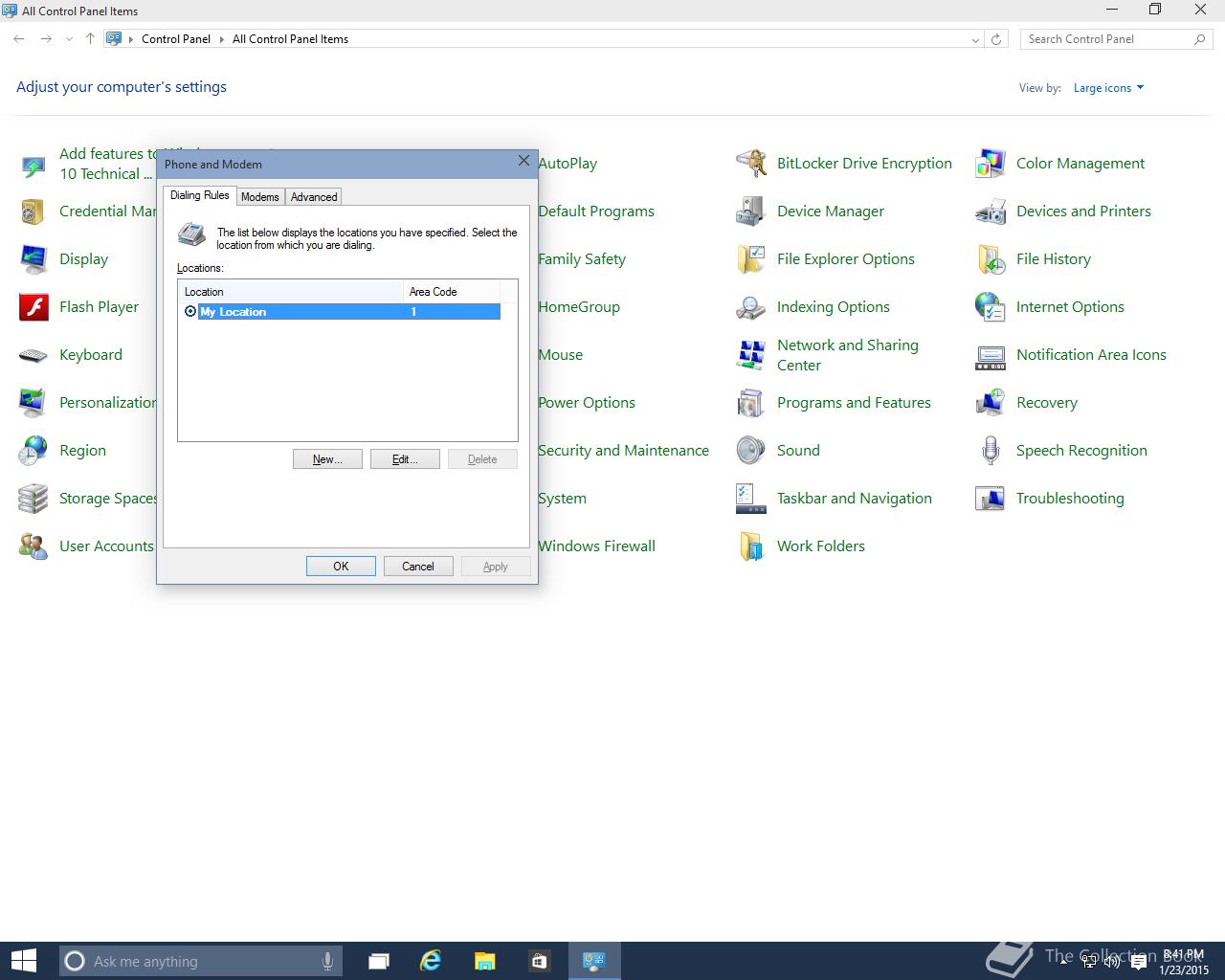Open the Device Manager icon
The width and height of the screenshot is (1225, 980).
pyautogui.click(x=751, y=212)
